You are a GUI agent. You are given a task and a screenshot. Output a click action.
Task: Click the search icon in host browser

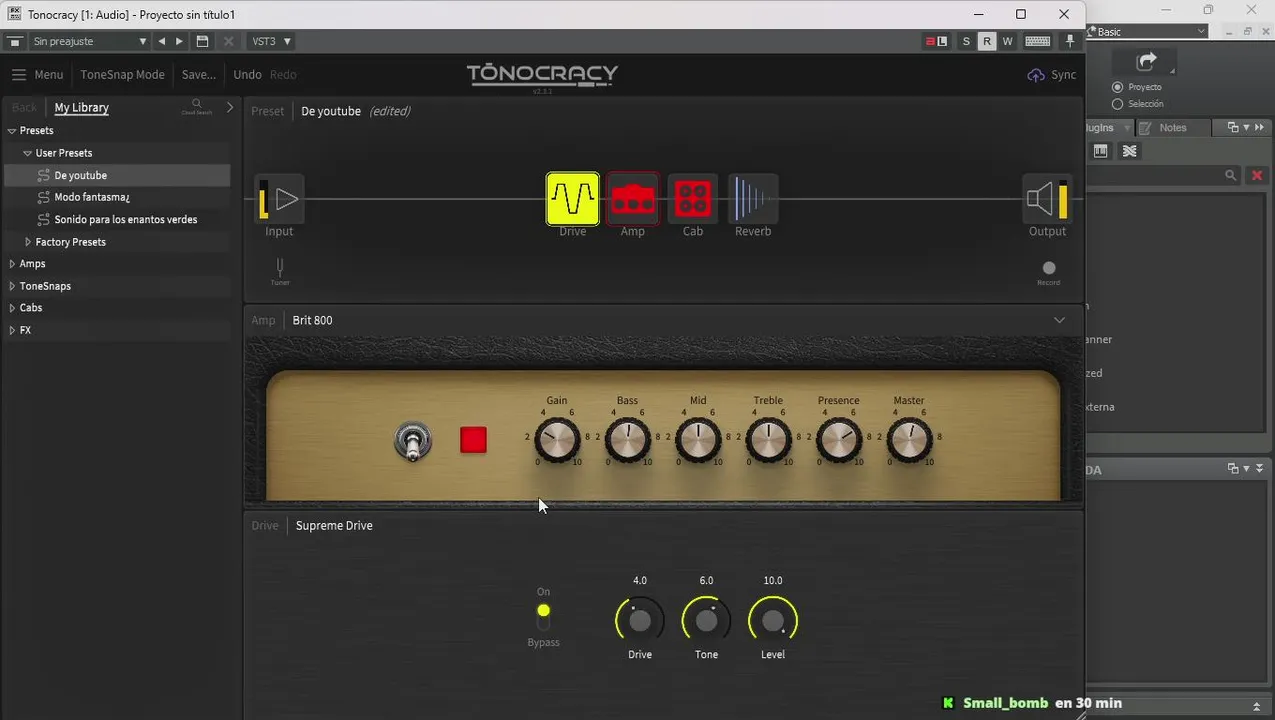[1231, 175]
